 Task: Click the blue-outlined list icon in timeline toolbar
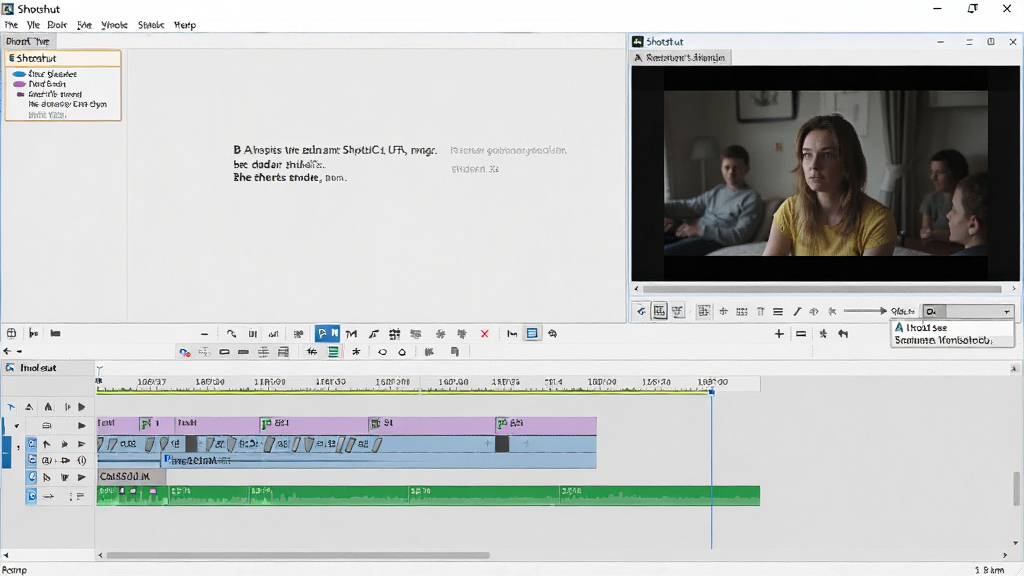(x=532, y=334)
